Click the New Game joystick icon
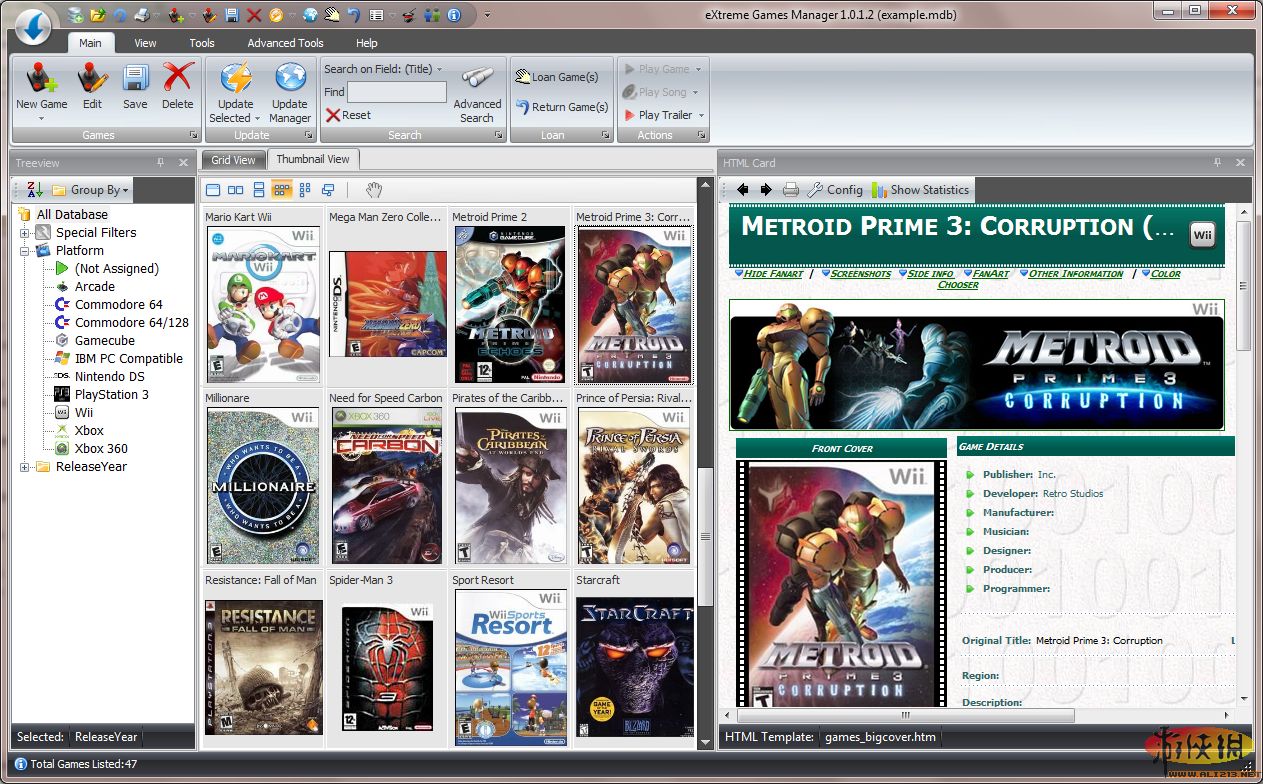This screenshot has width=1263, height=784. (x=41, y=79)
